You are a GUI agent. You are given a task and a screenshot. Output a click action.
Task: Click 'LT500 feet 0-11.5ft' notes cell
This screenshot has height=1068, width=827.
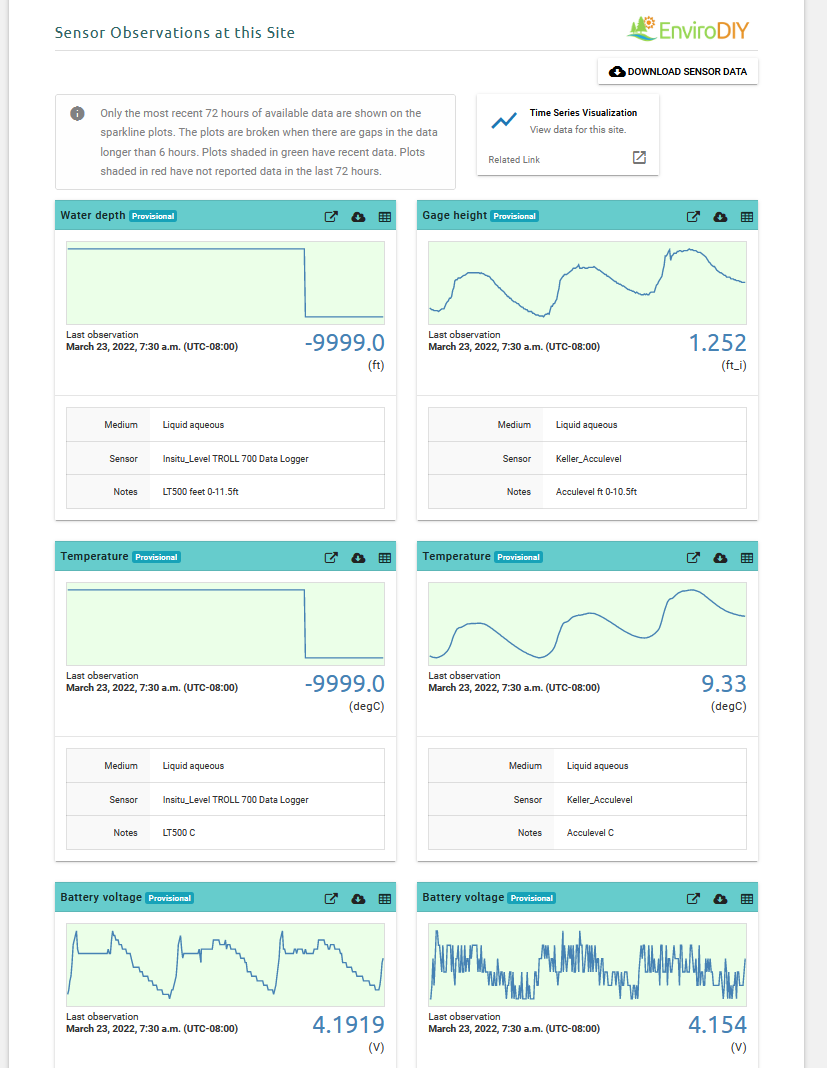click(x=267, y=492)
